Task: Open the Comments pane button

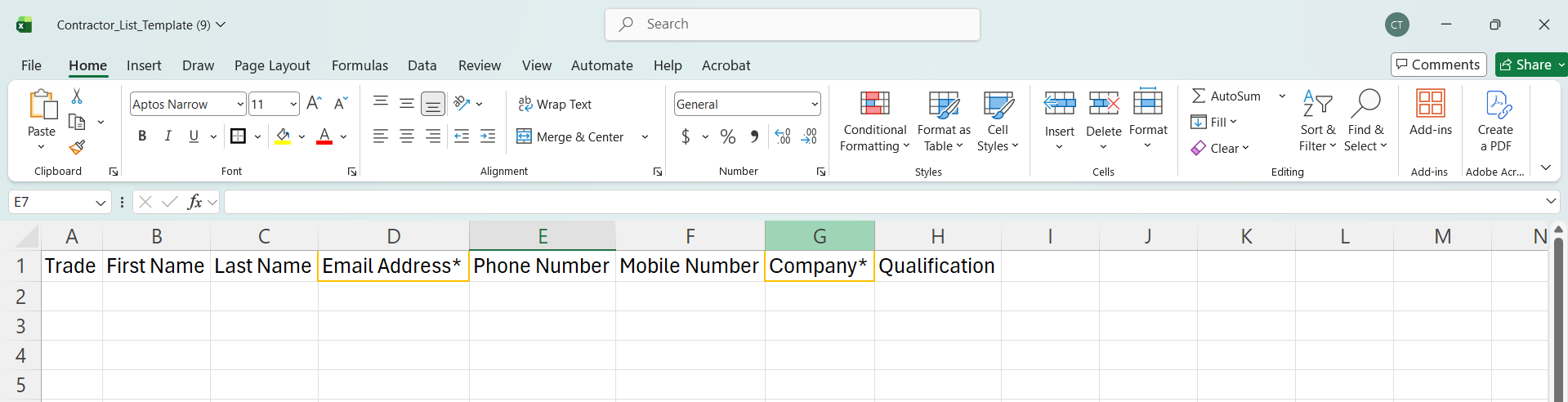Action: click(1438, 65)
